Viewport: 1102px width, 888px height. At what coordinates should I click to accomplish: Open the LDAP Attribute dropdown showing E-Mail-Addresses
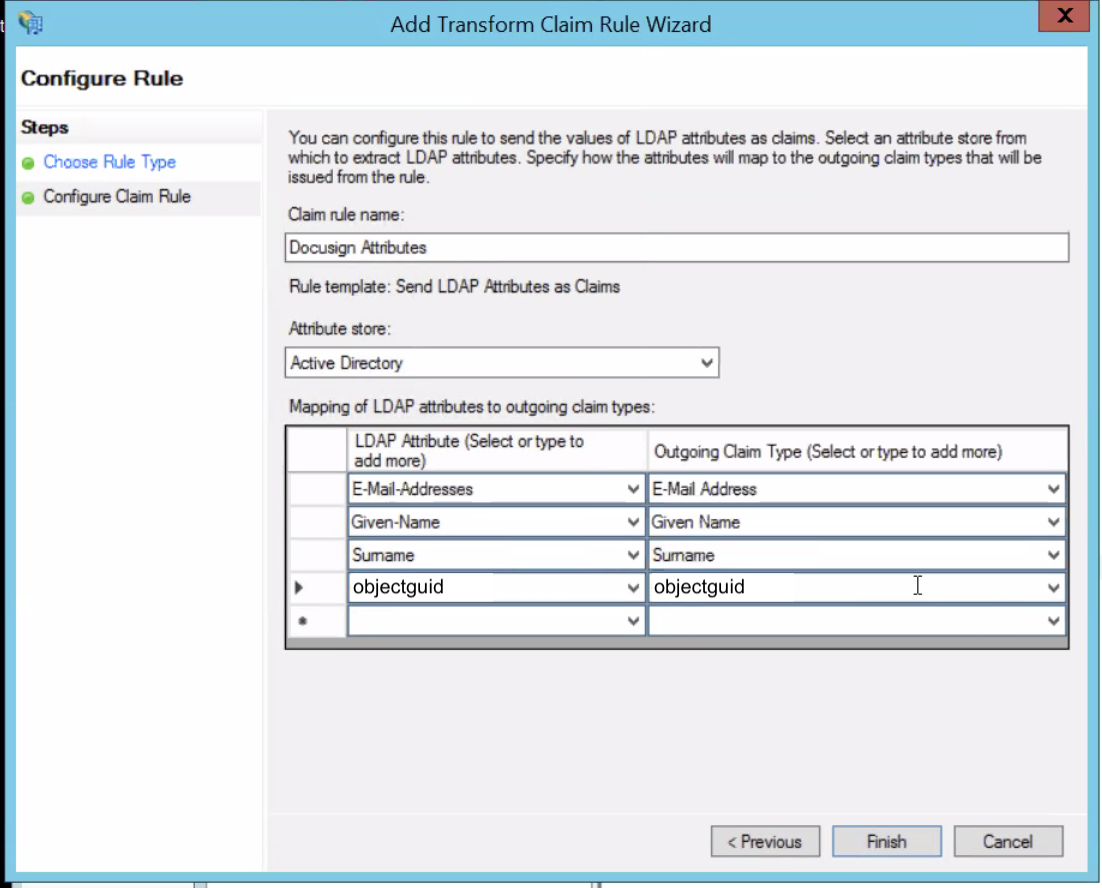click(x=632, y=489)
